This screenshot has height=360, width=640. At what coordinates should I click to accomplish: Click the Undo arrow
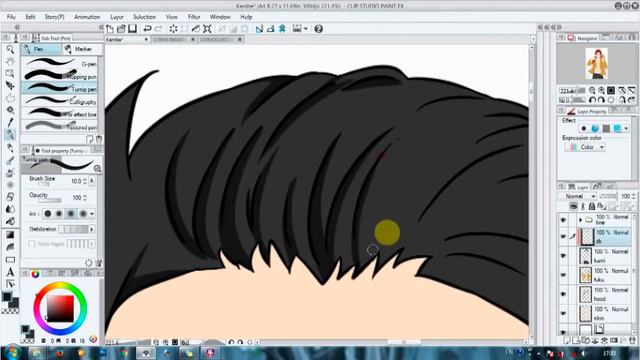[147, 29]
